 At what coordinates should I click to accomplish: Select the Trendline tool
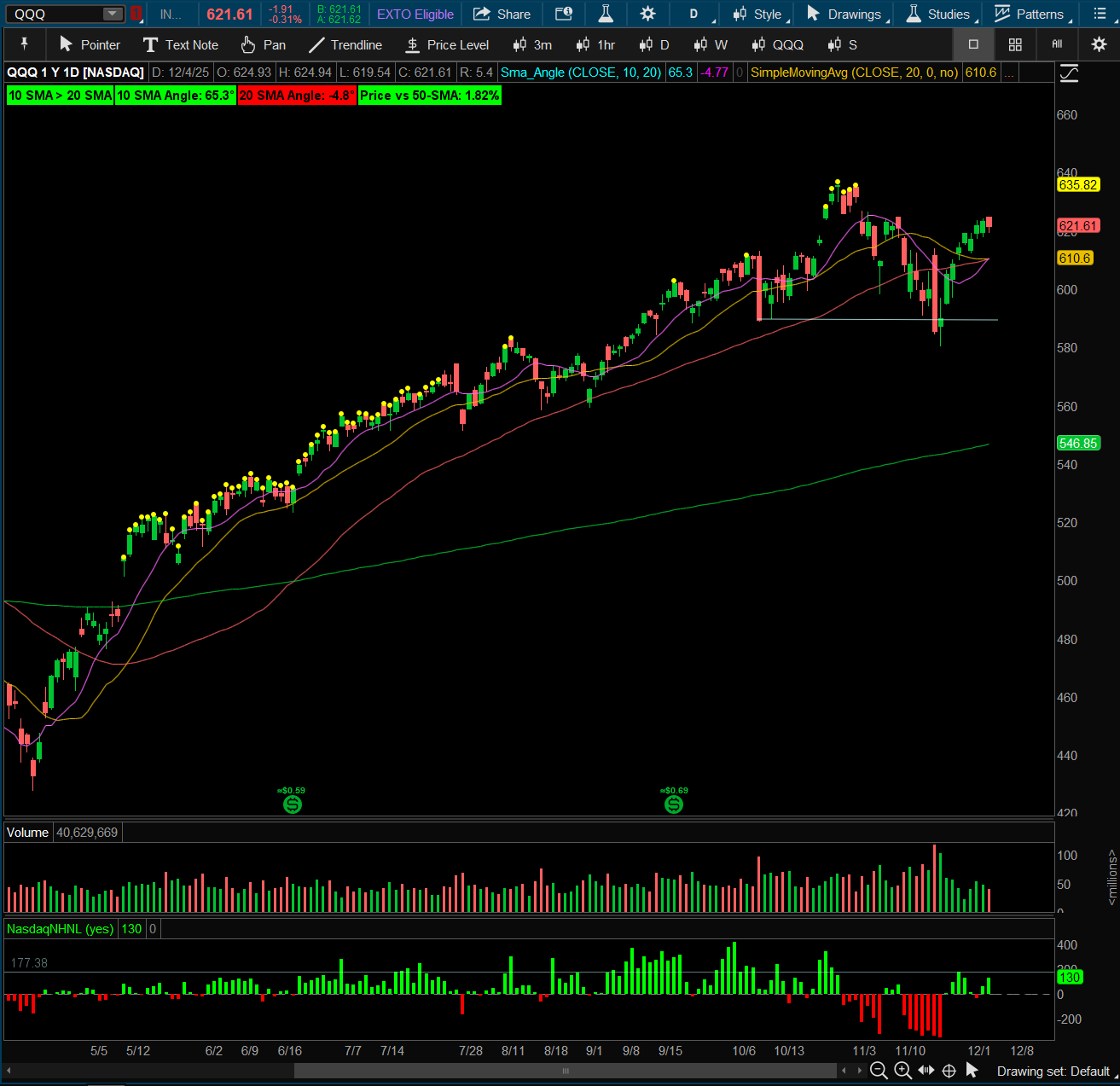[x=345, y=44]
